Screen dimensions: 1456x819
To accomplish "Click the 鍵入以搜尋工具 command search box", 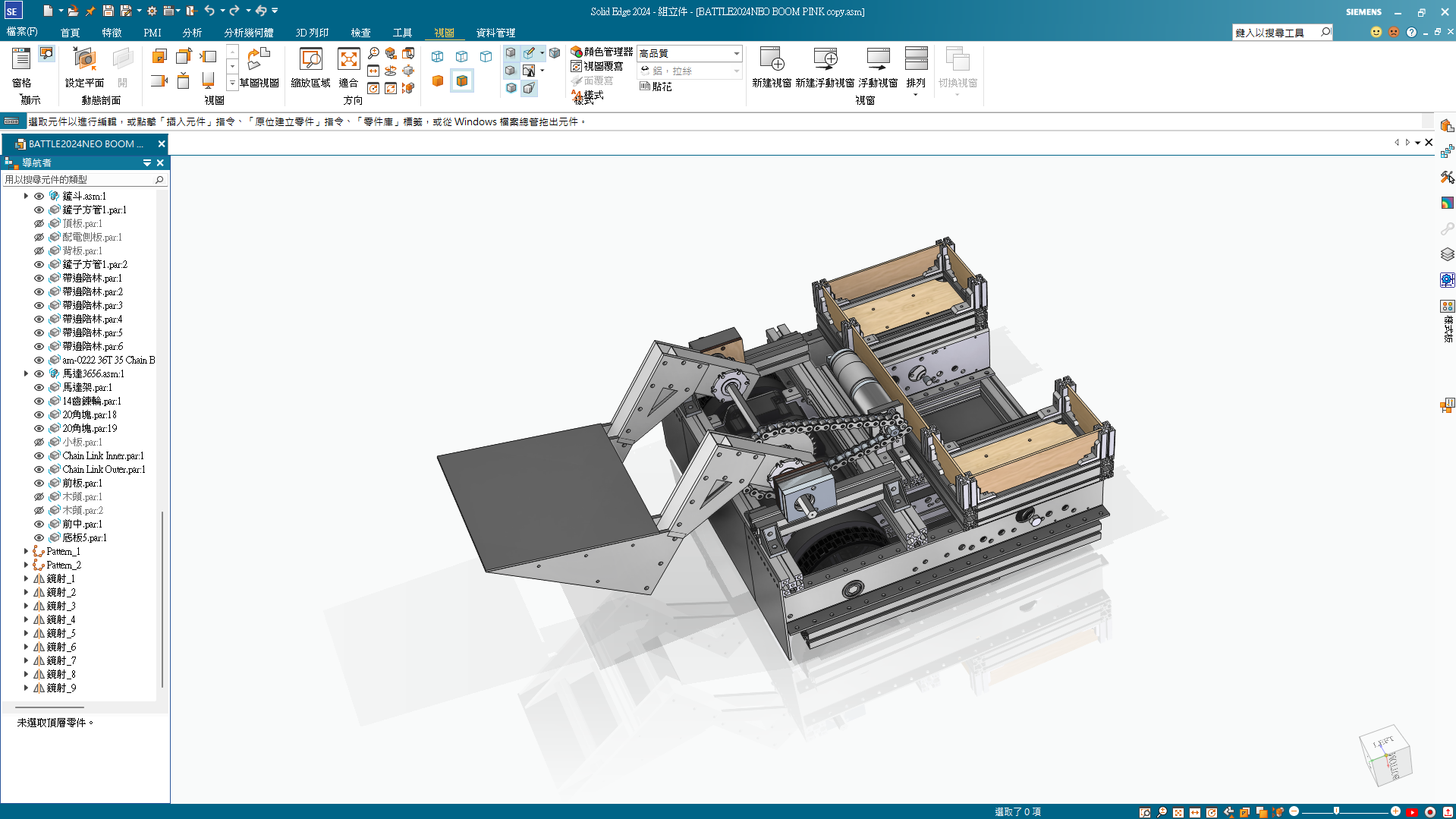I will pos(1282,32).
